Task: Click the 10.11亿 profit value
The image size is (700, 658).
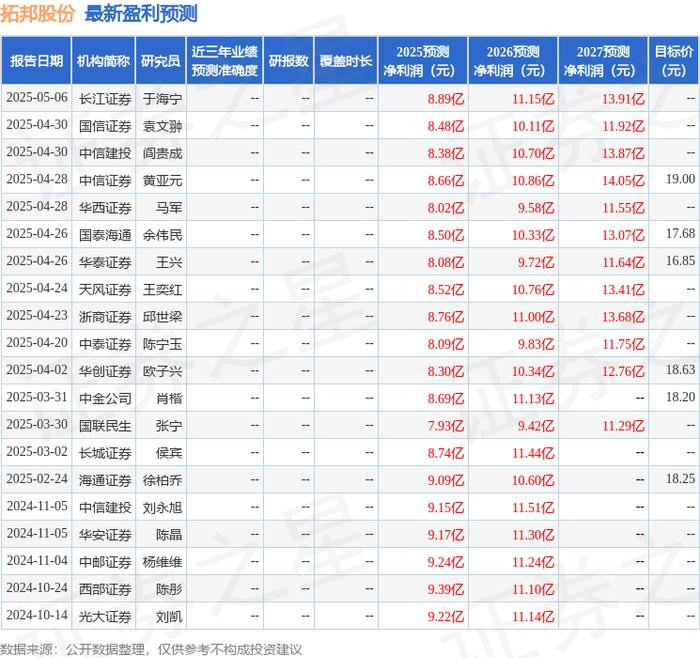Action: click(x=533, y=126)
